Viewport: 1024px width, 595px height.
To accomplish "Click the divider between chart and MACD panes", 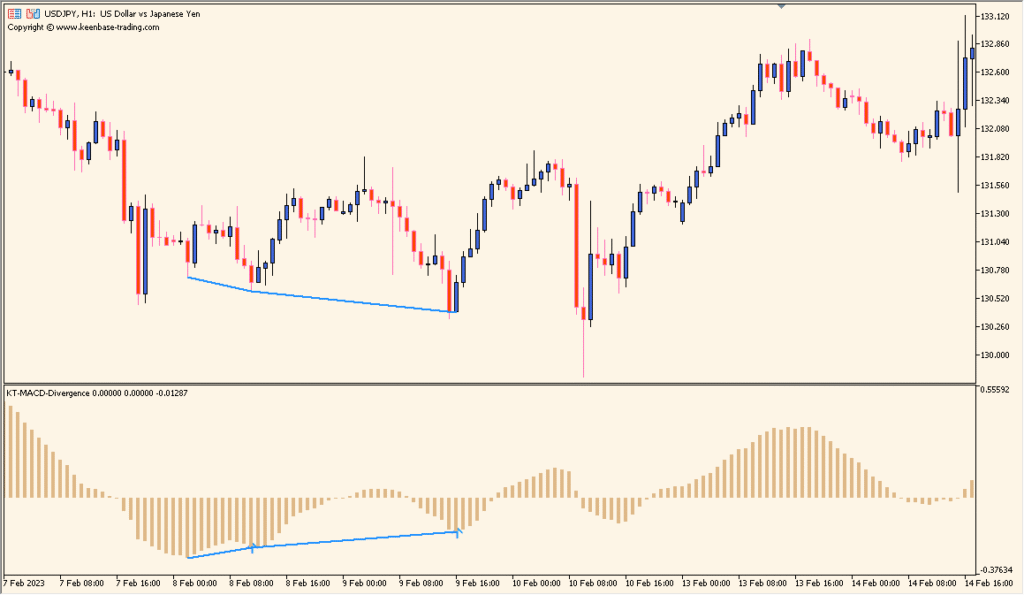I will [x=500, y=383].
